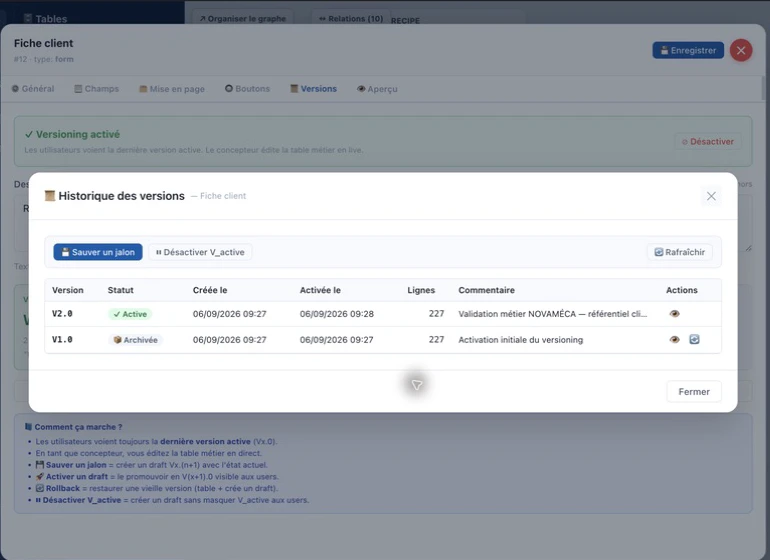Open the Aperçu tab
Viewport: 770px width, 560px height.
point(377,89)
